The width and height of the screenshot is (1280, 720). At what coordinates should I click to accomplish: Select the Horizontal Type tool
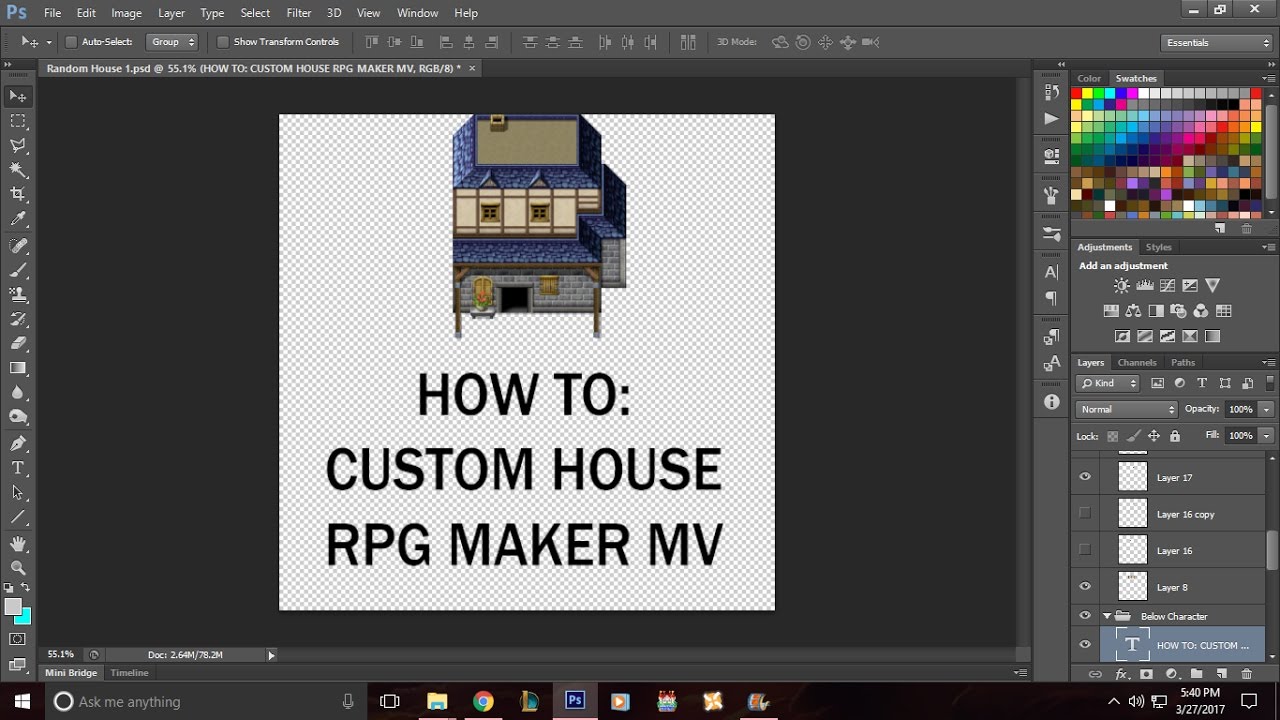click(x=18, y=468)
